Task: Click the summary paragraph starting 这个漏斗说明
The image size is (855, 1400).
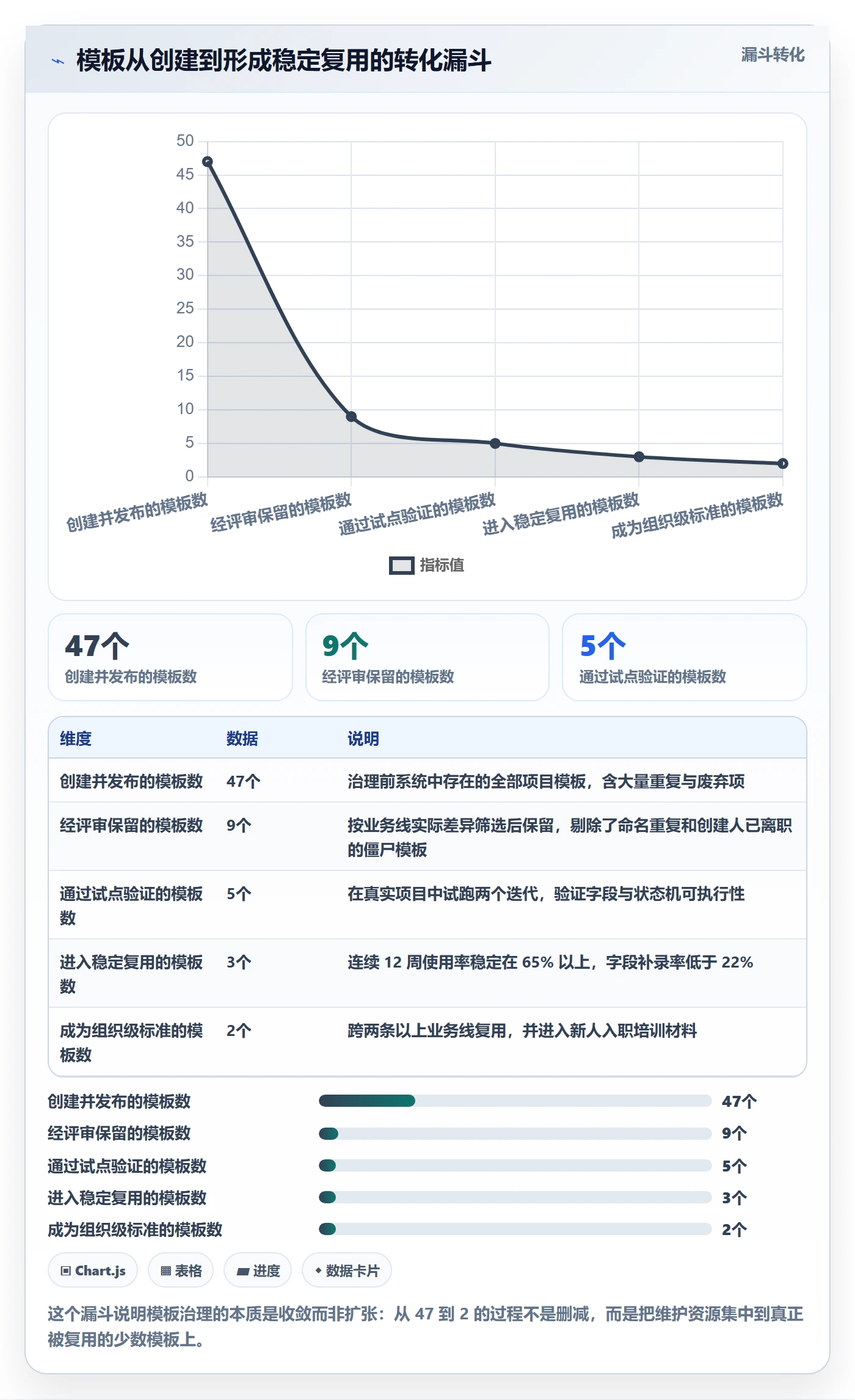Action: 426,1326
